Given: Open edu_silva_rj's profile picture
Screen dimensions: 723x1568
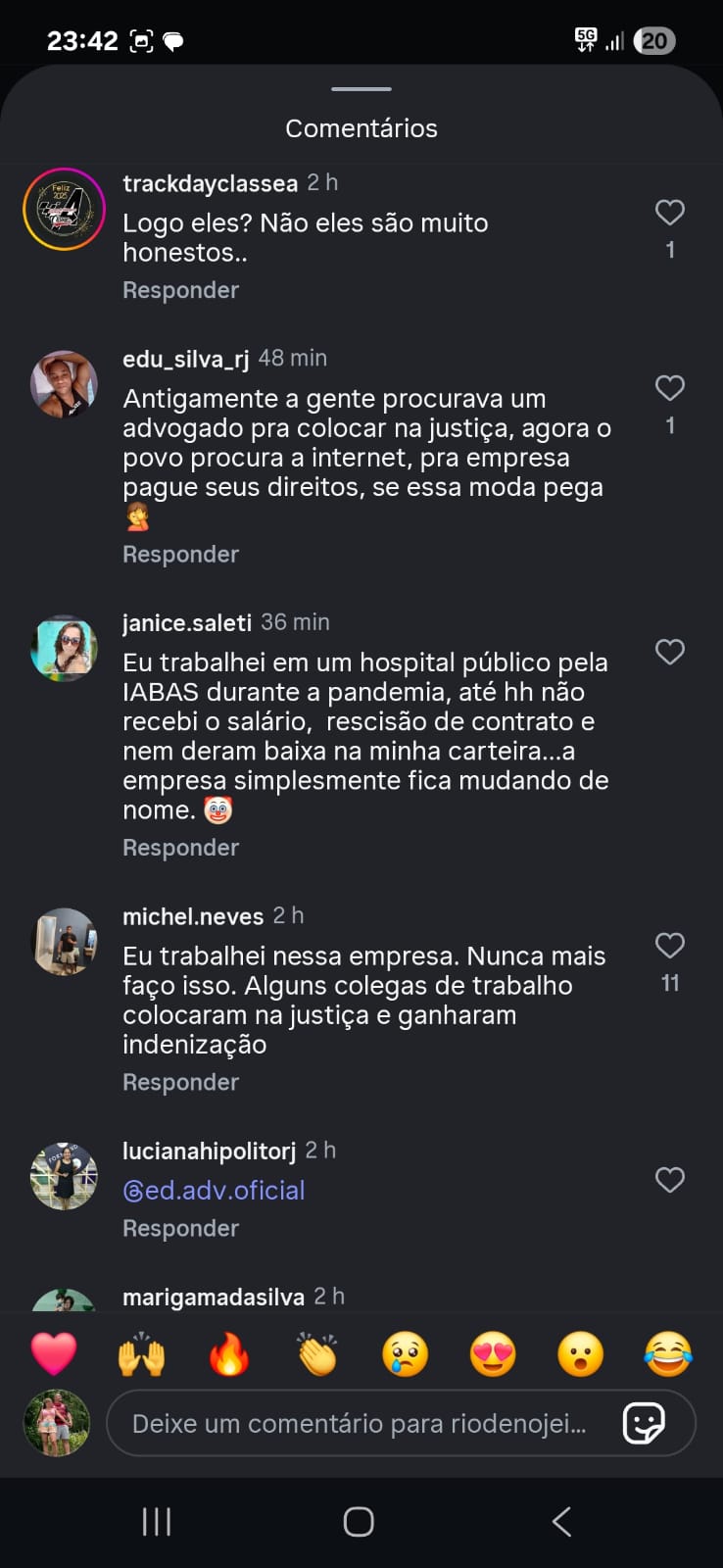Looking at the screenshot, I should [64, 385].
